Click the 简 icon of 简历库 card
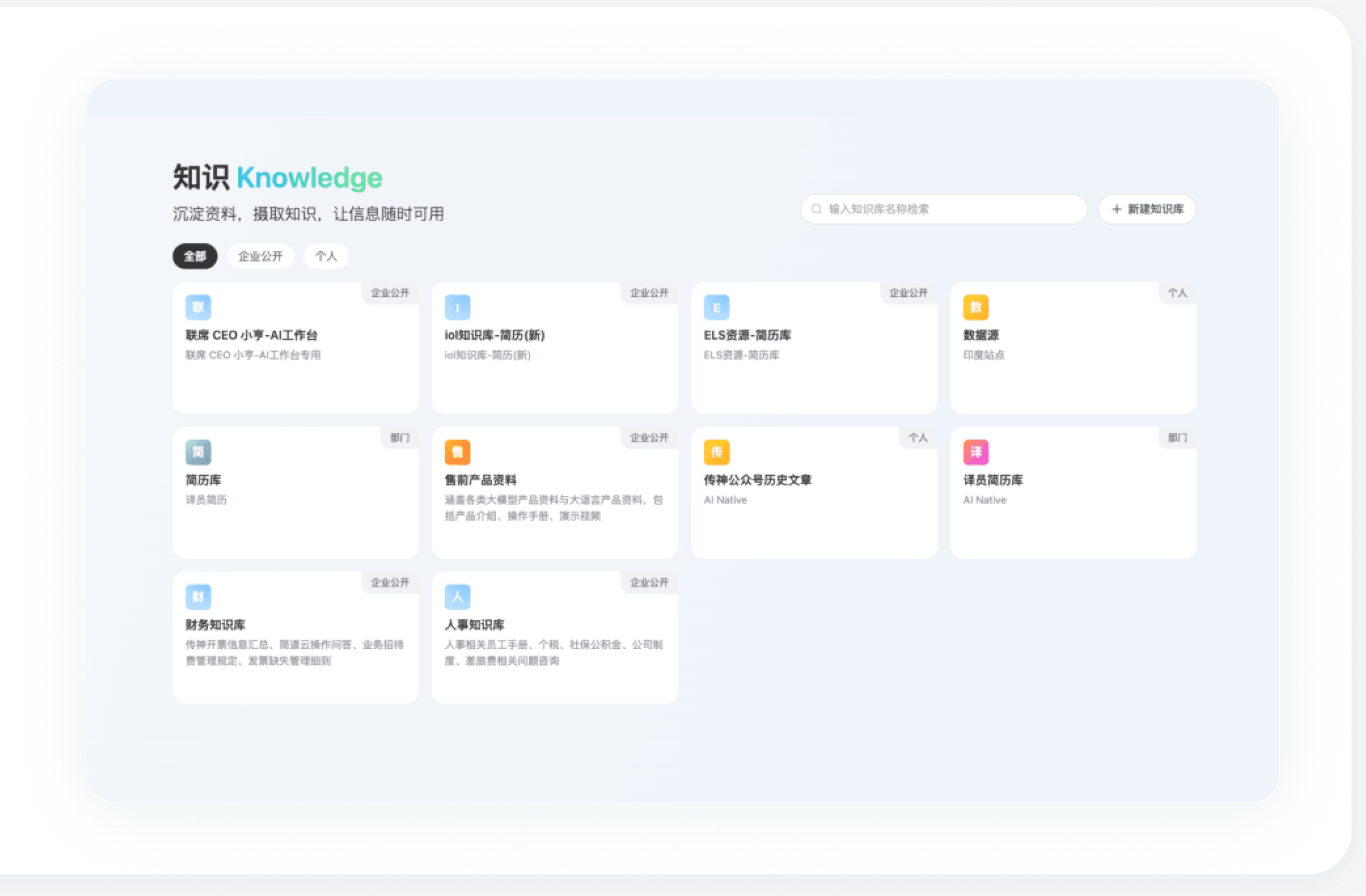The height and width of the screenshot is (896, 1366). tap(198, 452)
